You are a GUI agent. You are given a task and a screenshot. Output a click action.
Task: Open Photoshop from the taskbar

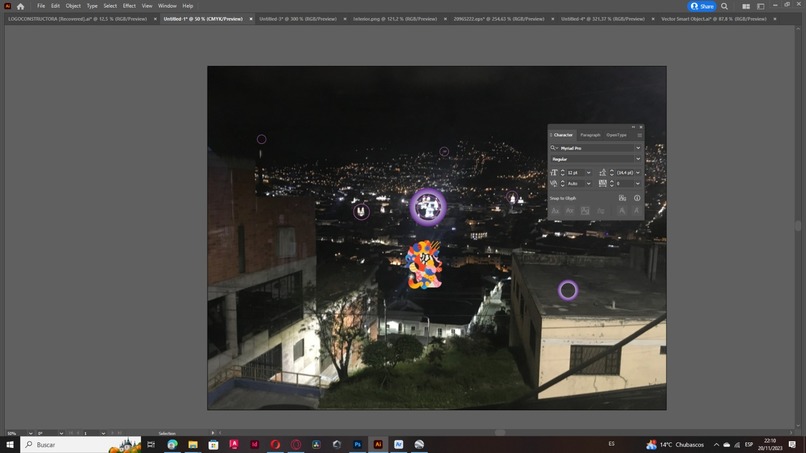pyautogui.click(x=357, y=444)
